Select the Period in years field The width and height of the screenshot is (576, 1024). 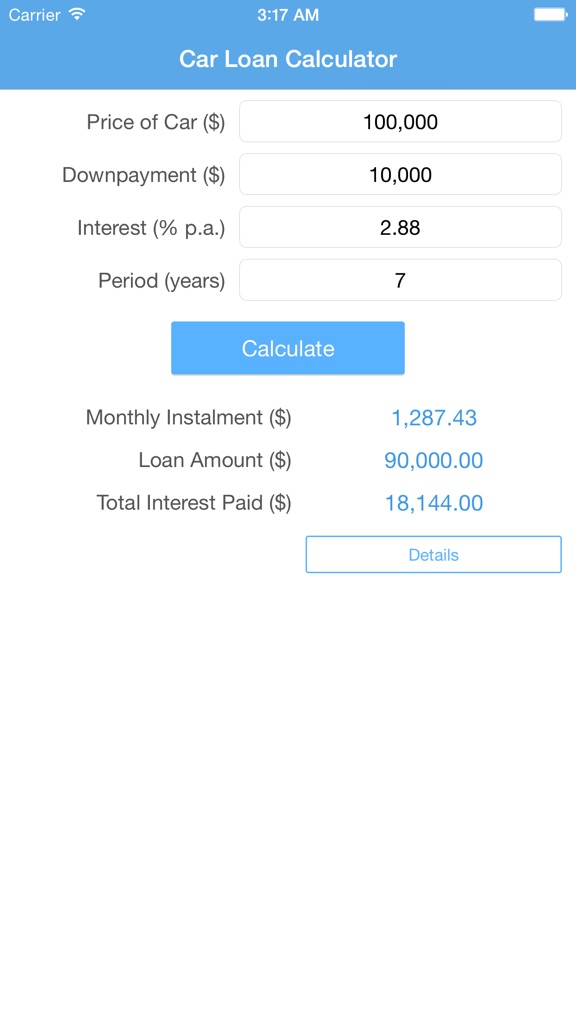[400, 279]
